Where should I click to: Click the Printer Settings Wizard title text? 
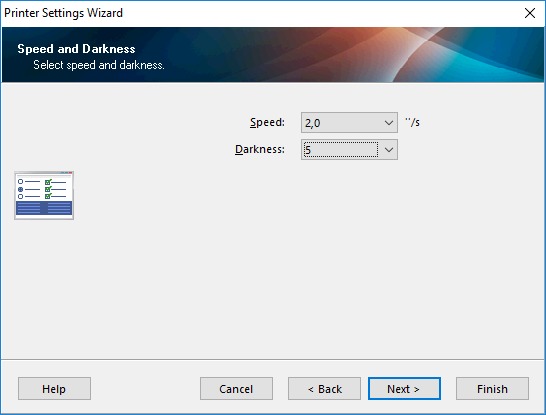point(63,13)
